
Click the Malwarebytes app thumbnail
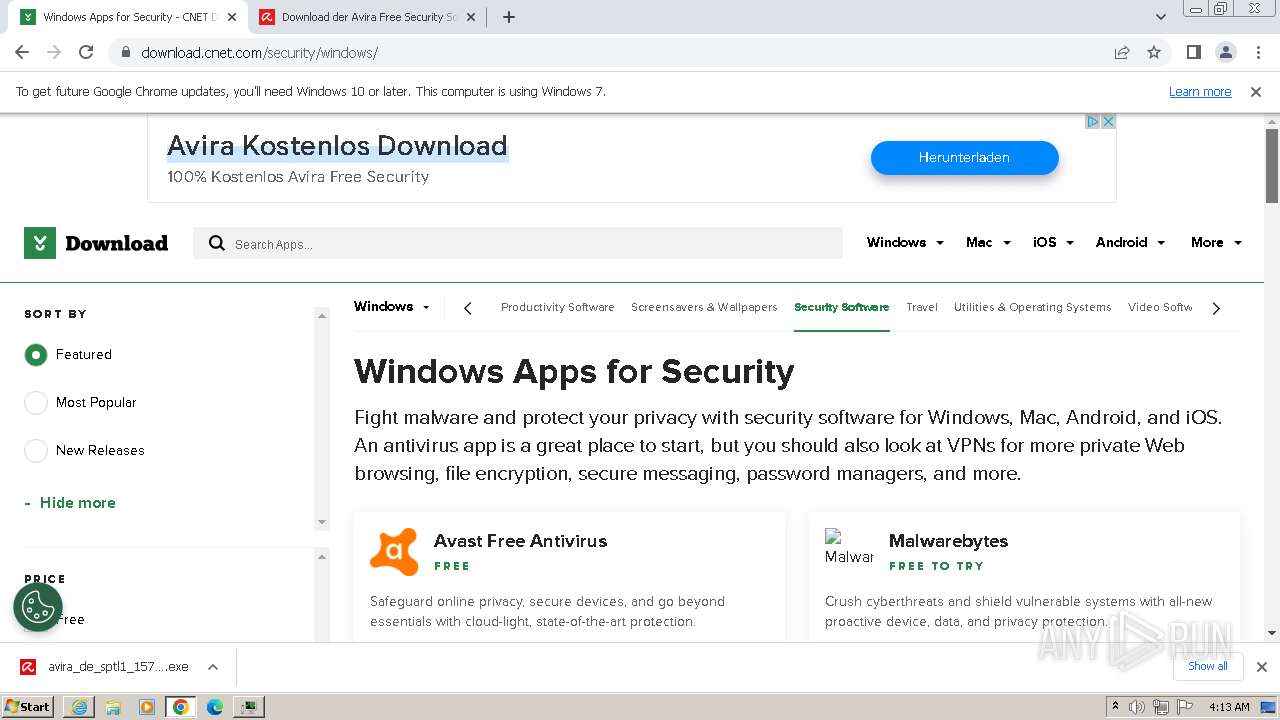pos(849,548)
